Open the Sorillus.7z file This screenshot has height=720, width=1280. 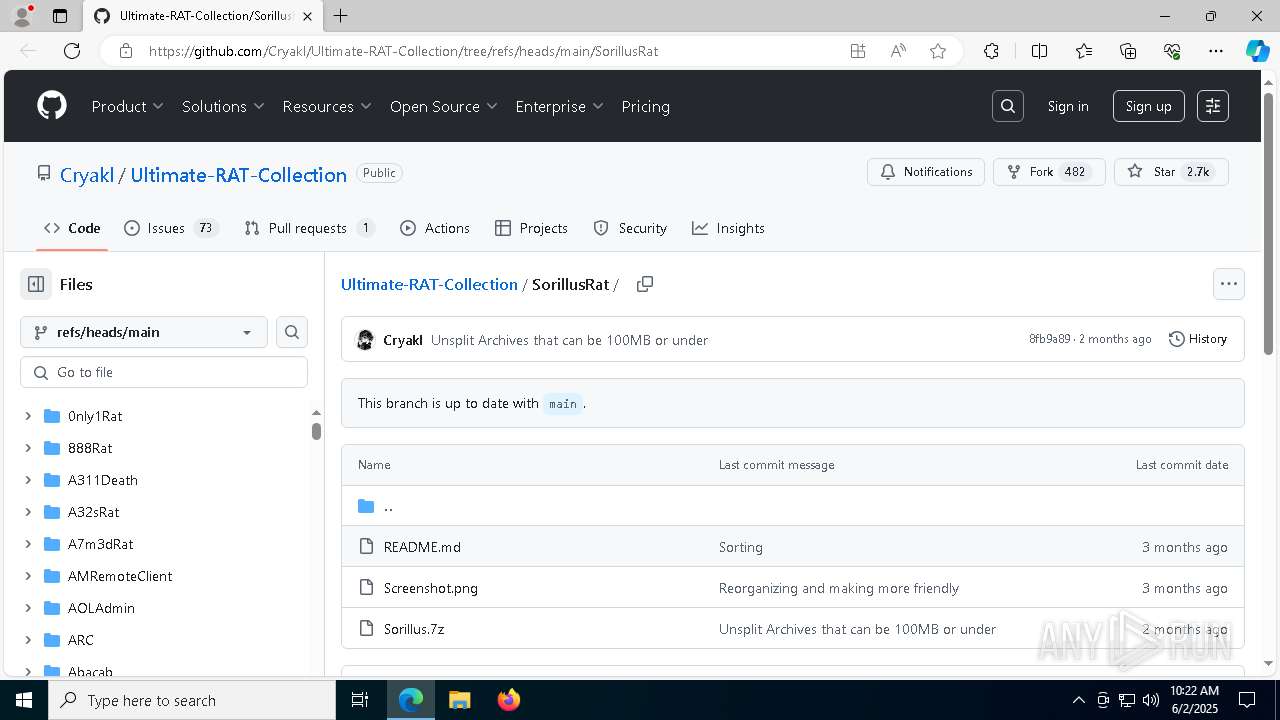414,629
